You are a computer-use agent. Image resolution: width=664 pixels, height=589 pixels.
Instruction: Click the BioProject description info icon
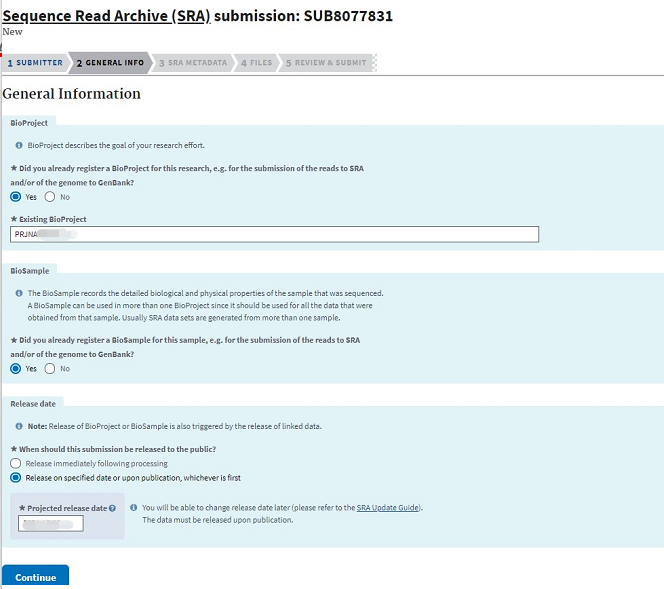tap(19, 145)
